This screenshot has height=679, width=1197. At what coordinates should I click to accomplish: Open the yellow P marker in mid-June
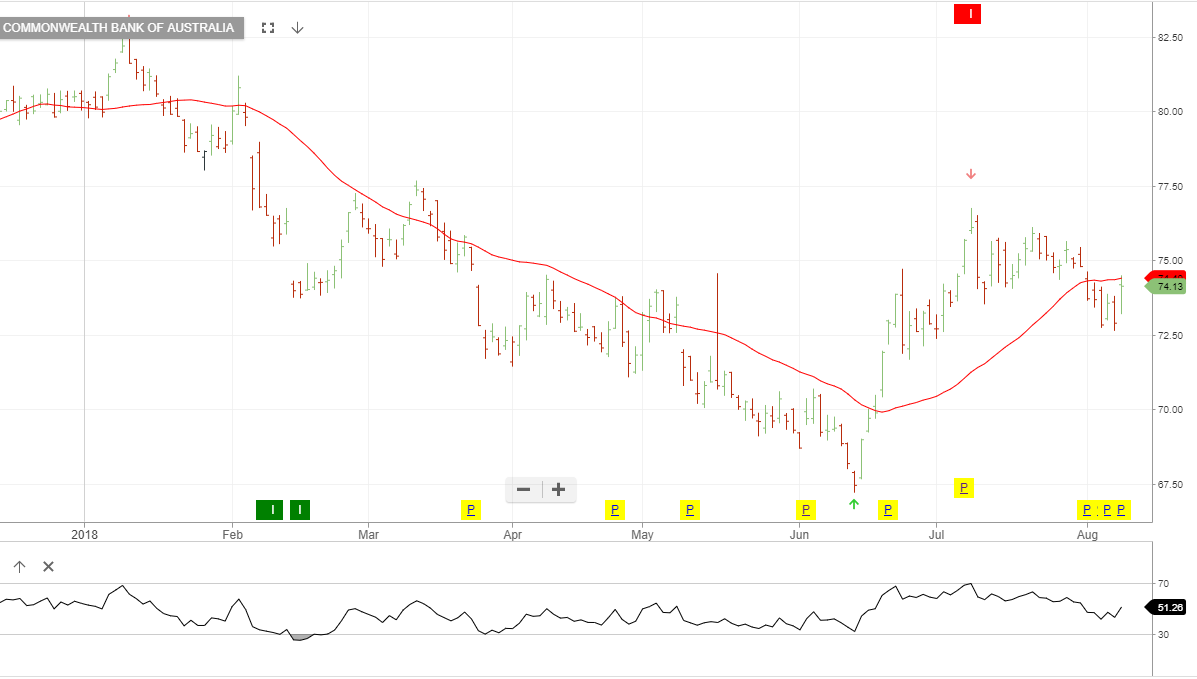pos(888,509)
